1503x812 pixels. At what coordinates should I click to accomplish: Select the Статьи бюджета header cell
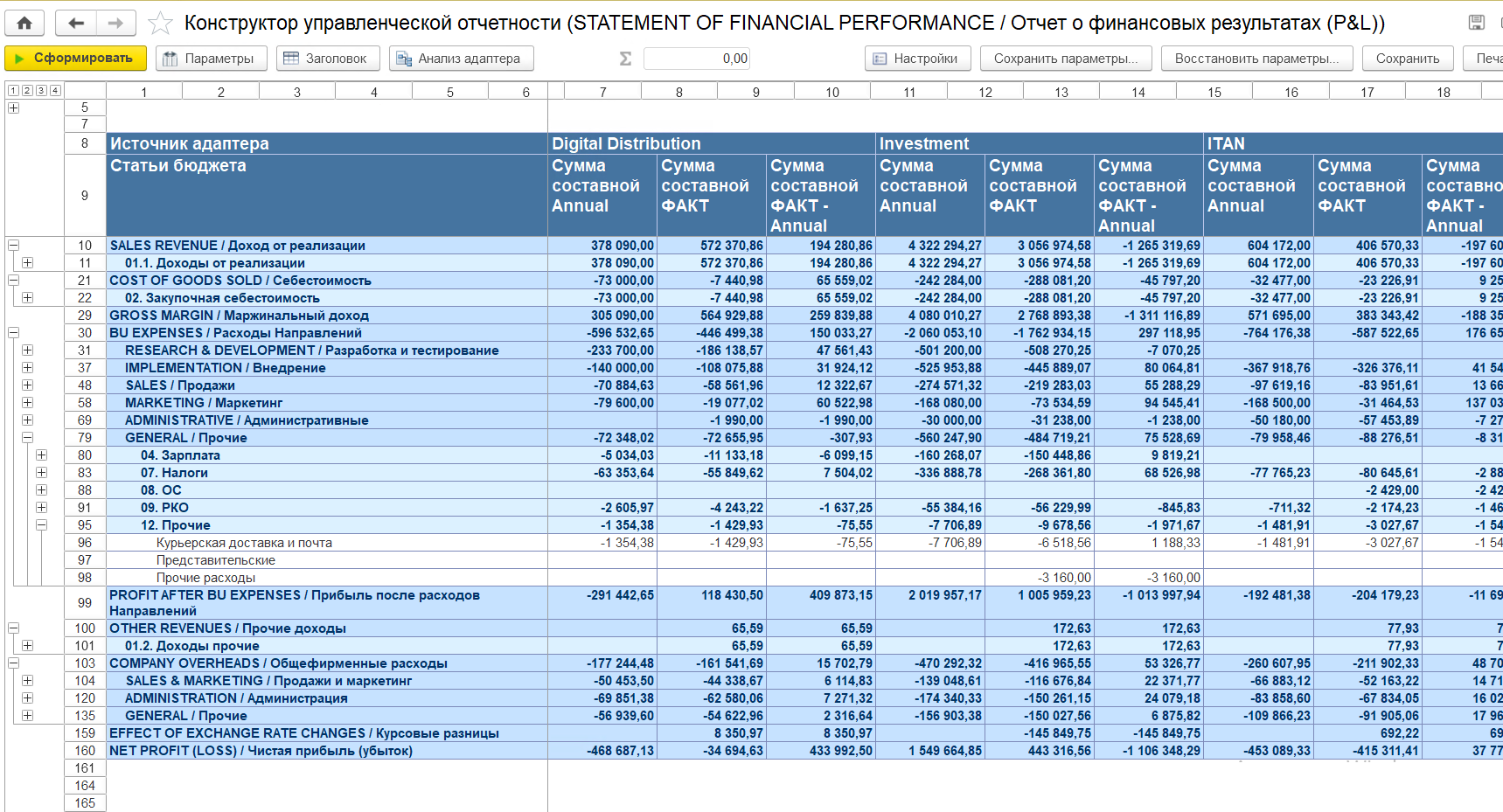point(327,195)
